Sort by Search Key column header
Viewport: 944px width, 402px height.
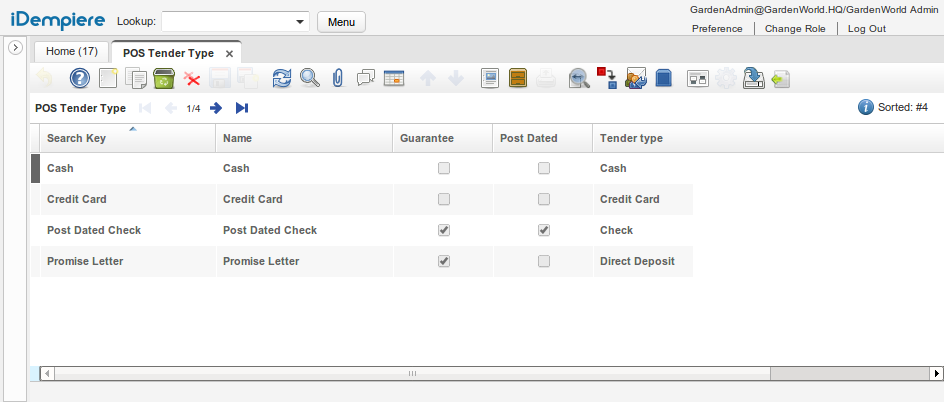click(x=127, y=138)
